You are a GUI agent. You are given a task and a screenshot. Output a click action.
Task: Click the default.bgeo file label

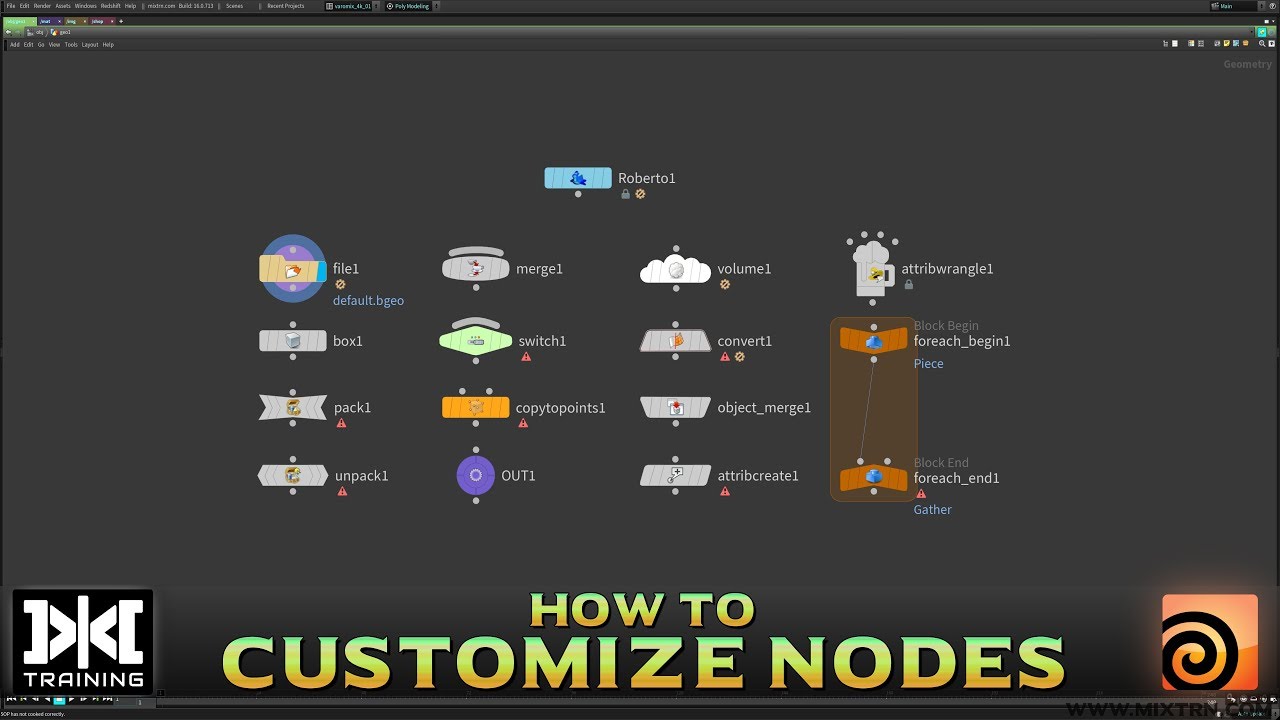(368, 301)
